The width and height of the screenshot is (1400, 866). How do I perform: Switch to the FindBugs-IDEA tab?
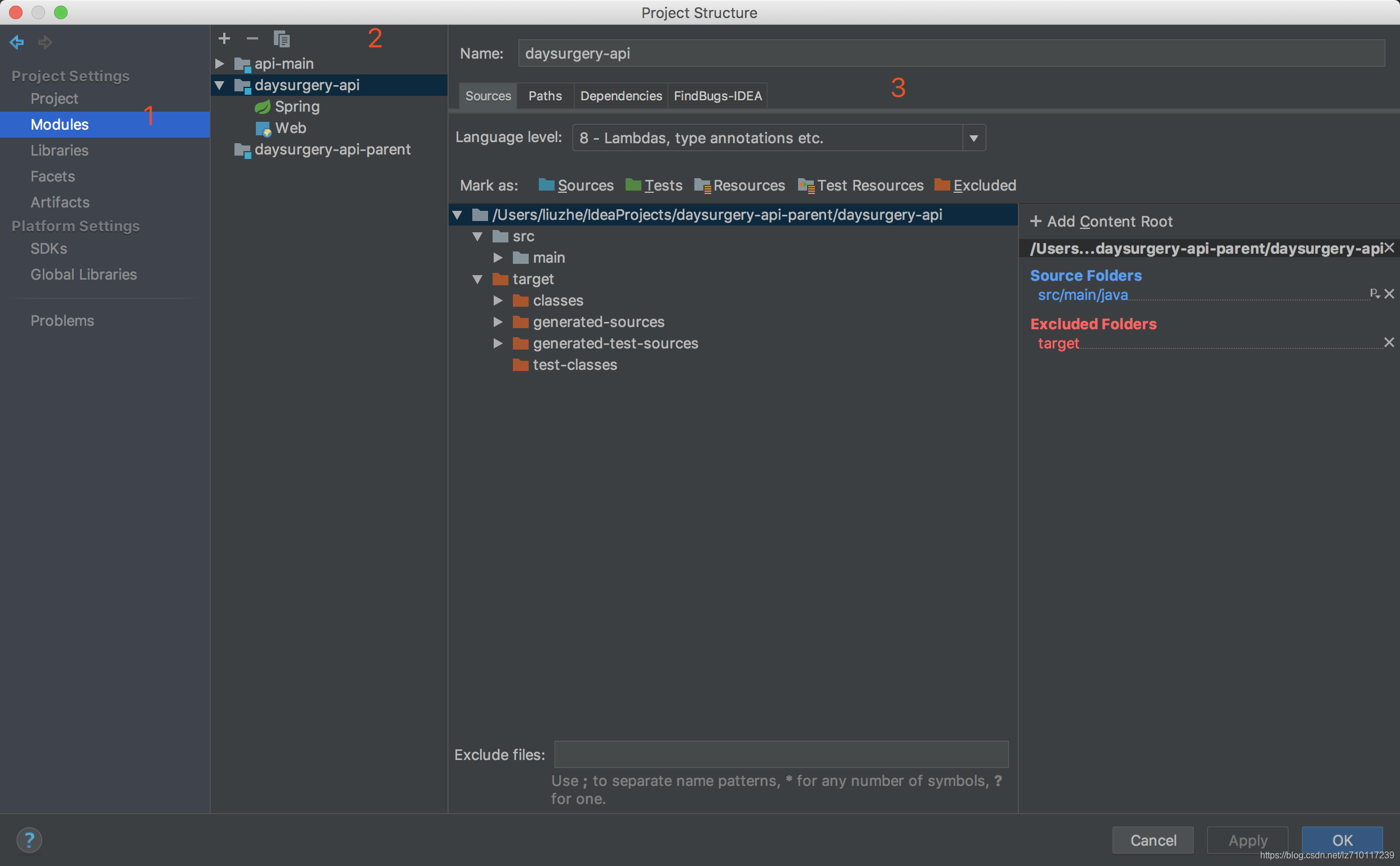717,96
